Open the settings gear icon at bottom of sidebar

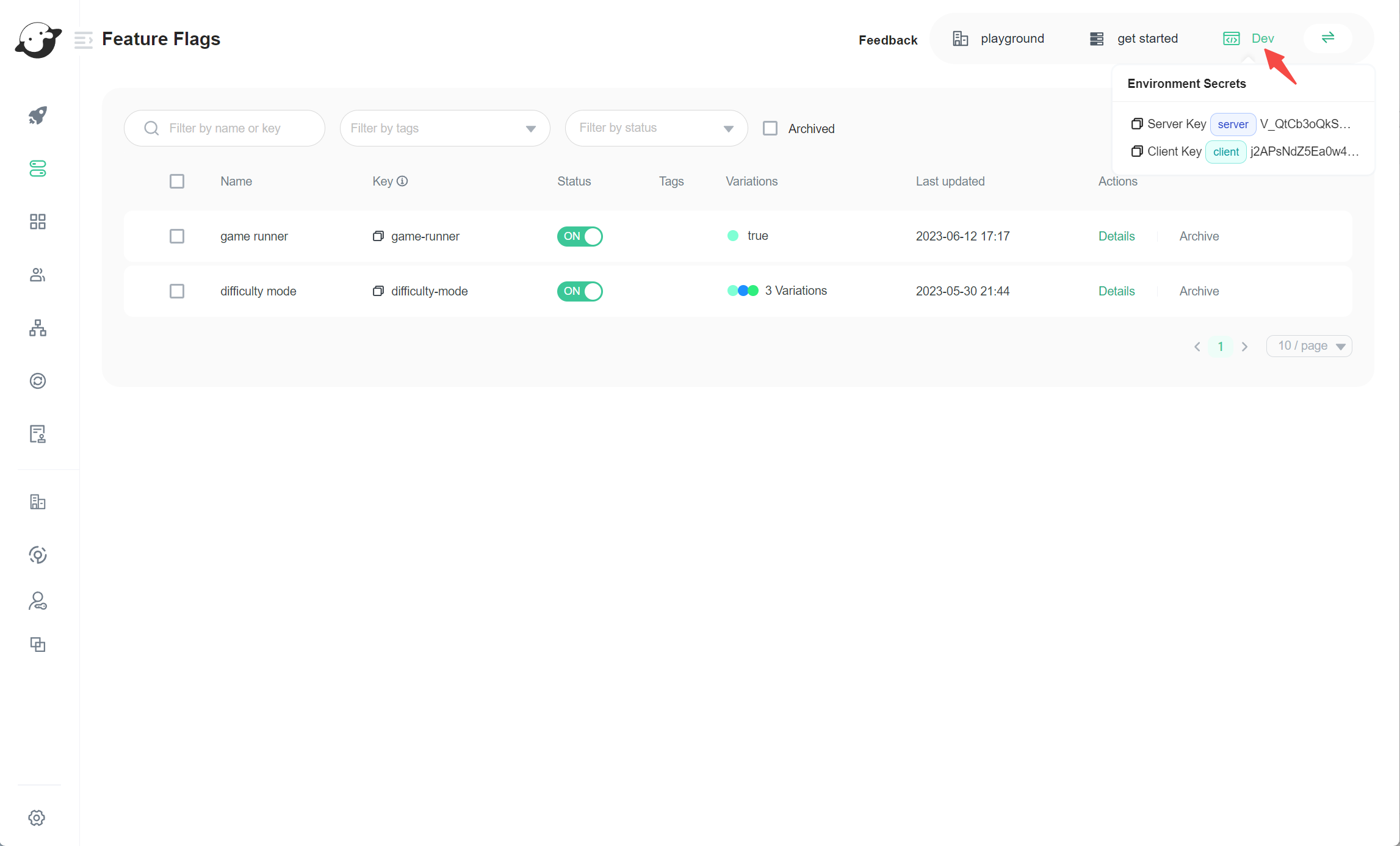tap(37, 818)
